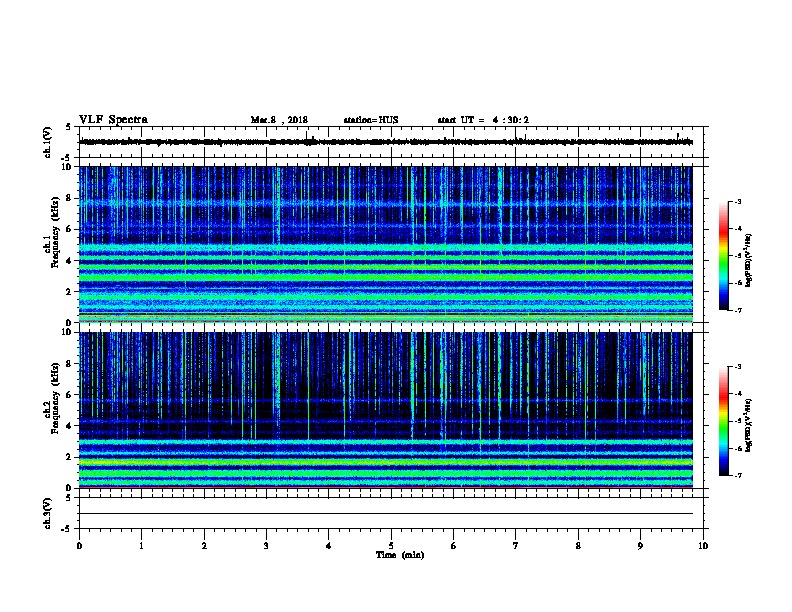Click the ch.2 colorbar log(PSD) label

coord(748,425)
